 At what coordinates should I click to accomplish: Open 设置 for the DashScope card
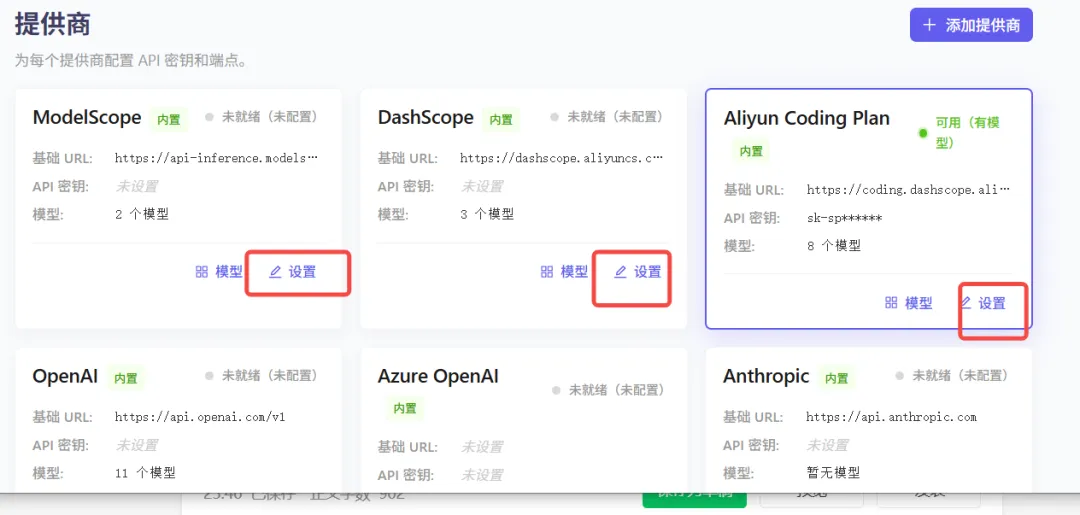click(x=638, y=272)
